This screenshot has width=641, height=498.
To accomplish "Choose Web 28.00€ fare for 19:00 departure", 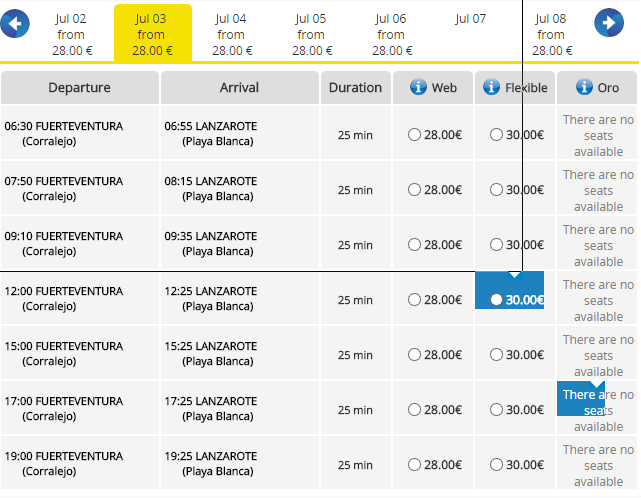I will [x=414, y=464].
